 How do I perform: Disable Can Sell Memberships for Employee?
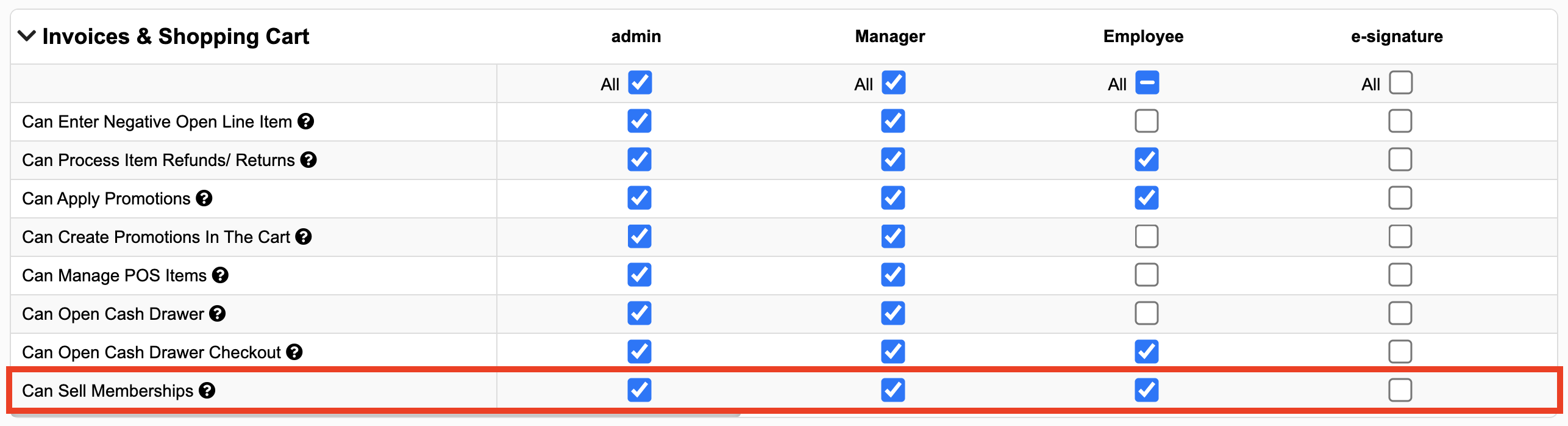coord(1147,391)
